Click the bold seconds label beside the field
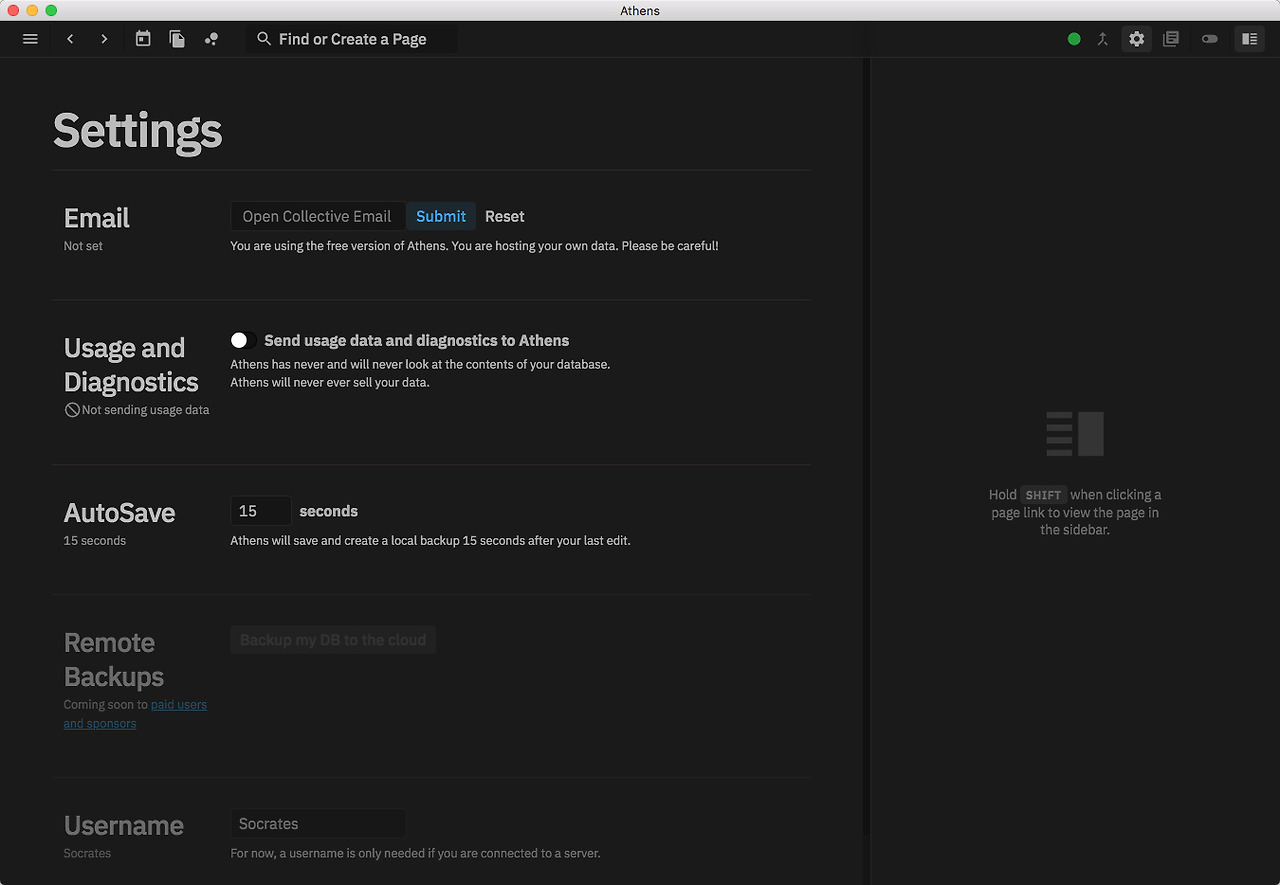The height and width of the screenshot is (885, 1280). coord(329,511)
